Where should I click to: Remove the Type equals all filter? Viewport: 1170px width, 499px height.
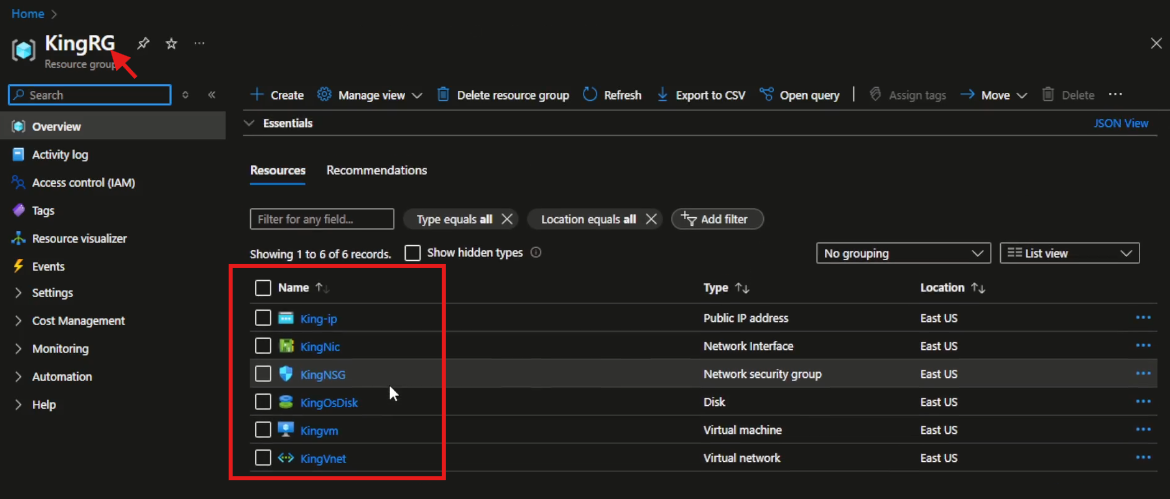tap(507, 219)
